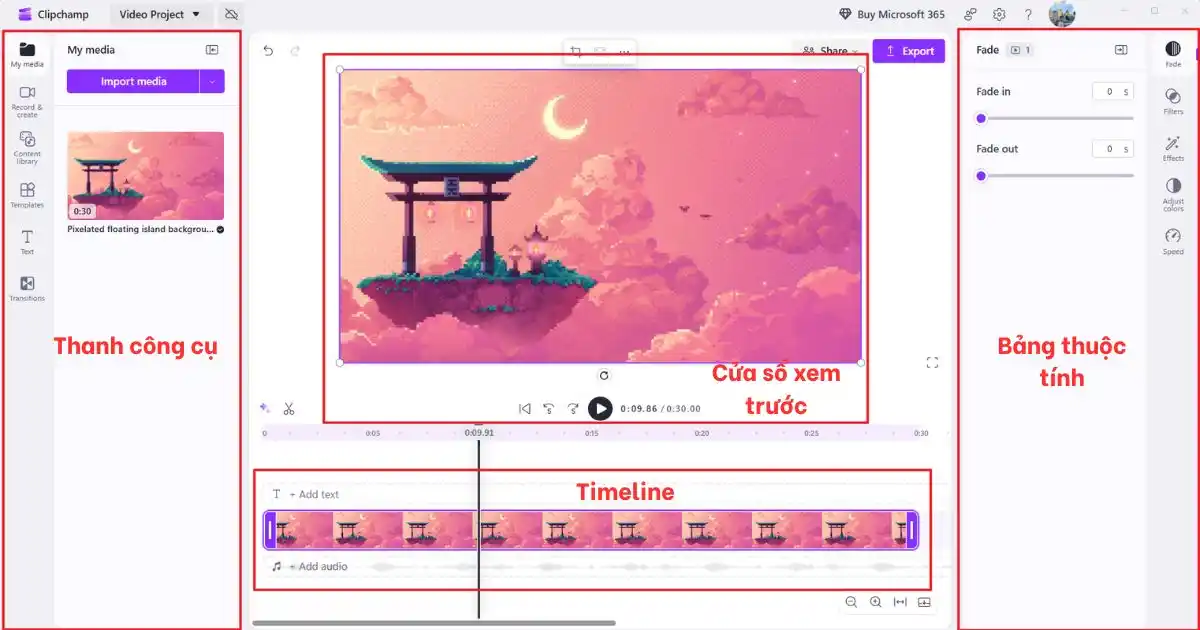This screenshot has height=630, width=1200.
Task: Select the crop tool in floating toolbar
Action: [x=576, y=52]
